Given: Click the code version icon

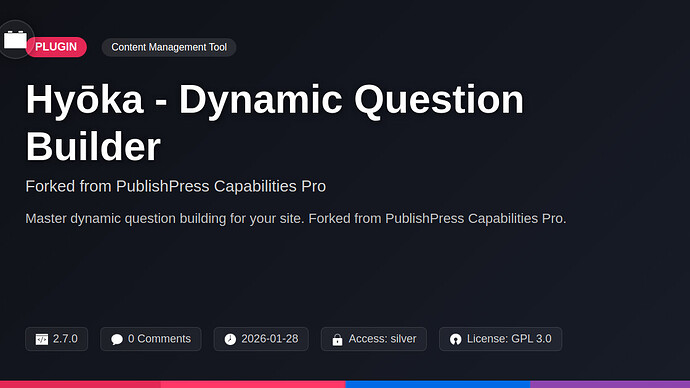Looking at the screenshot, I should [x=42, y=339].
